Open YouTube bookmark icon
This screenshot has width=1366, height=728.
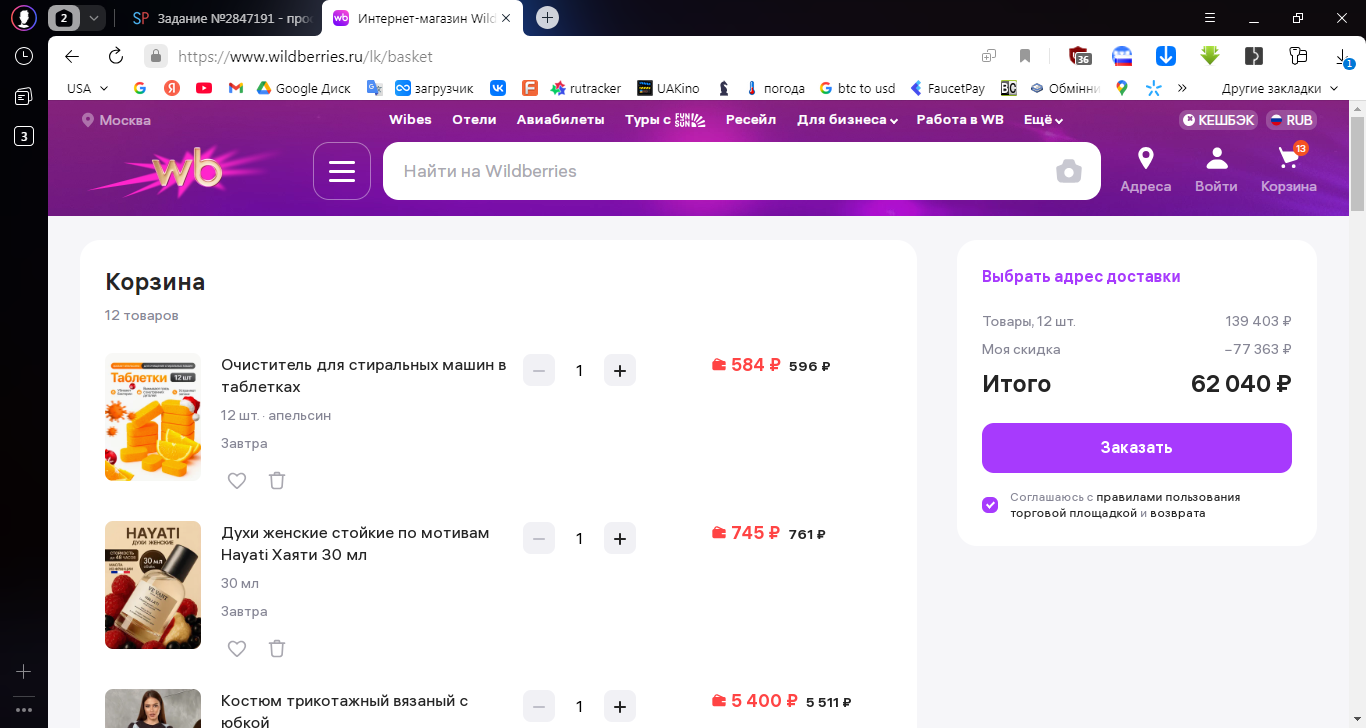204,88
